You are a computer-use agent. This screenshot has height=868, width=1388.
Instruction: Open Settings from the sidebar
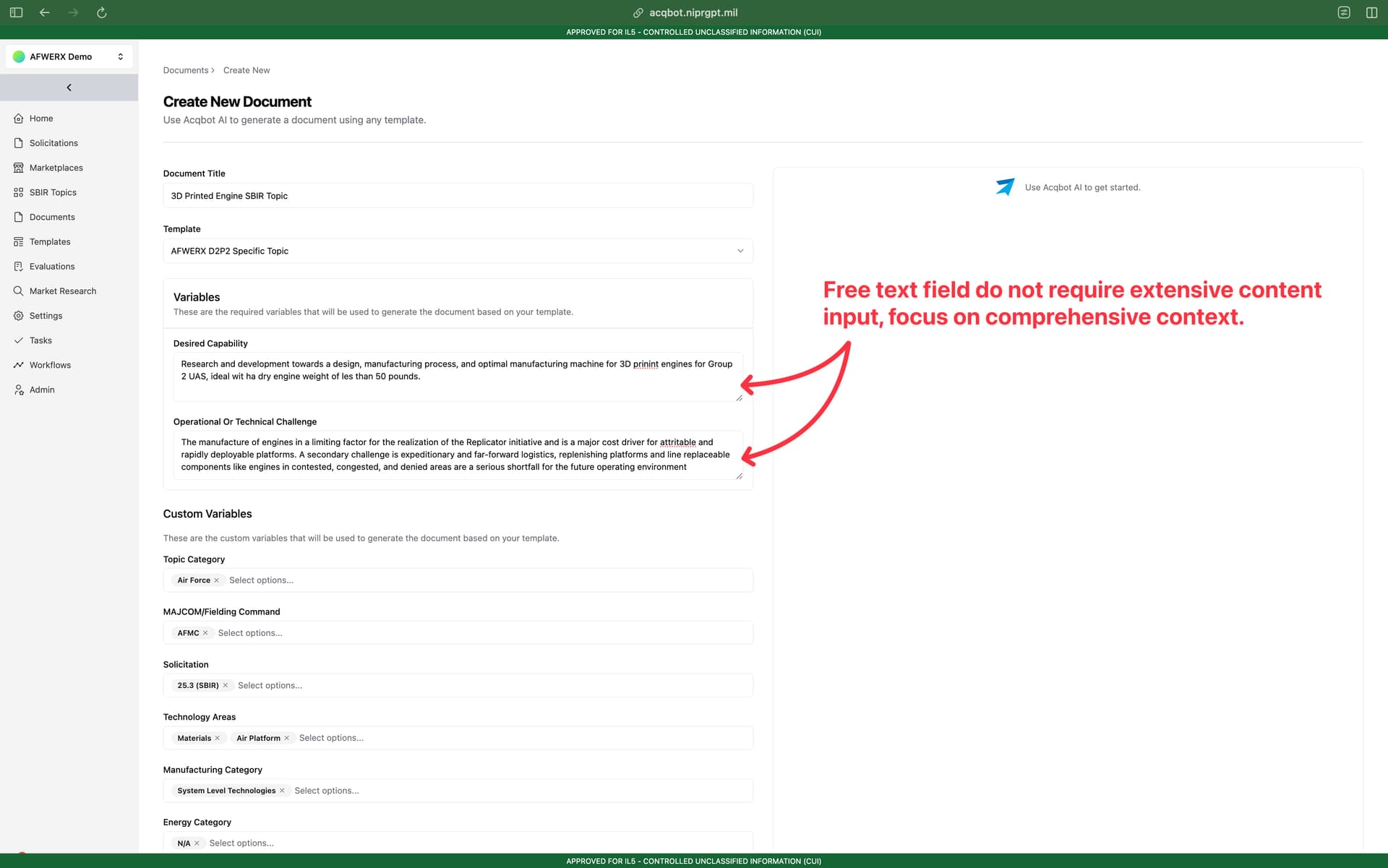tap(46, 316)
